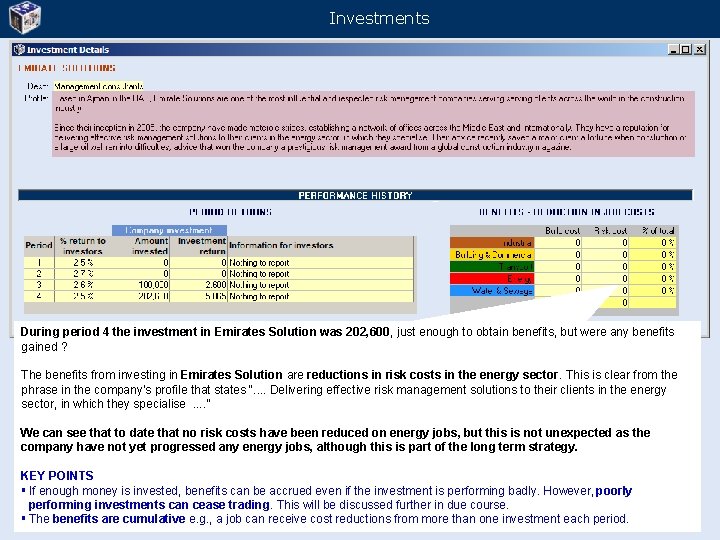Select the 2.7% return in period 2
720x540 pixels.
coord(83,274)
